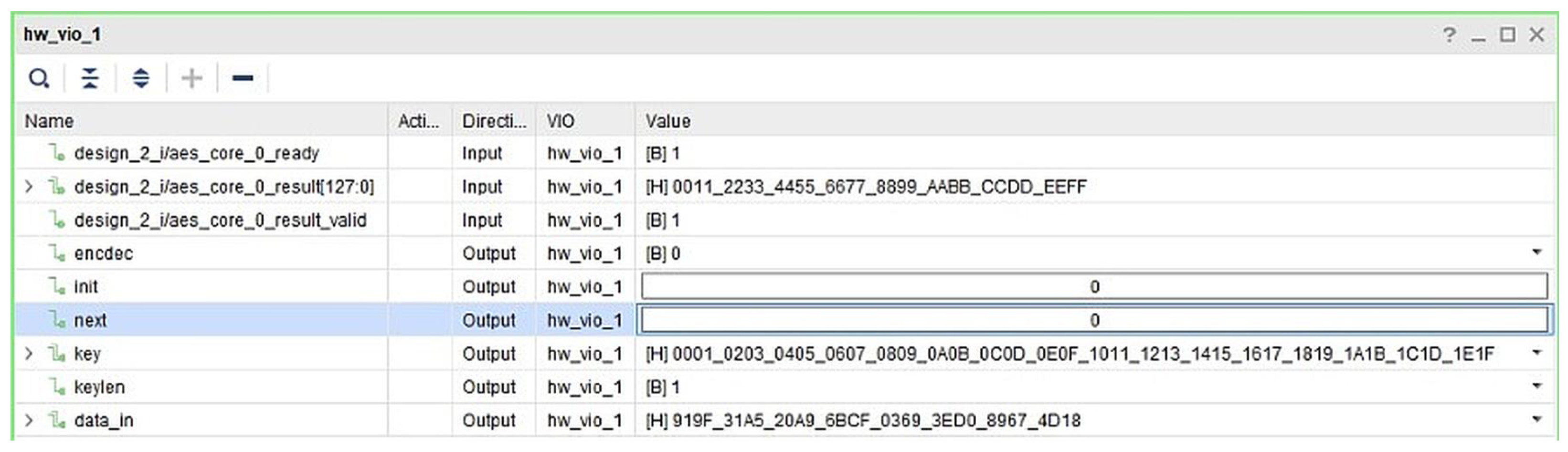This screenshot has width=1568, height=452.
Task: Click the Value column header
Action: (668, 121)
